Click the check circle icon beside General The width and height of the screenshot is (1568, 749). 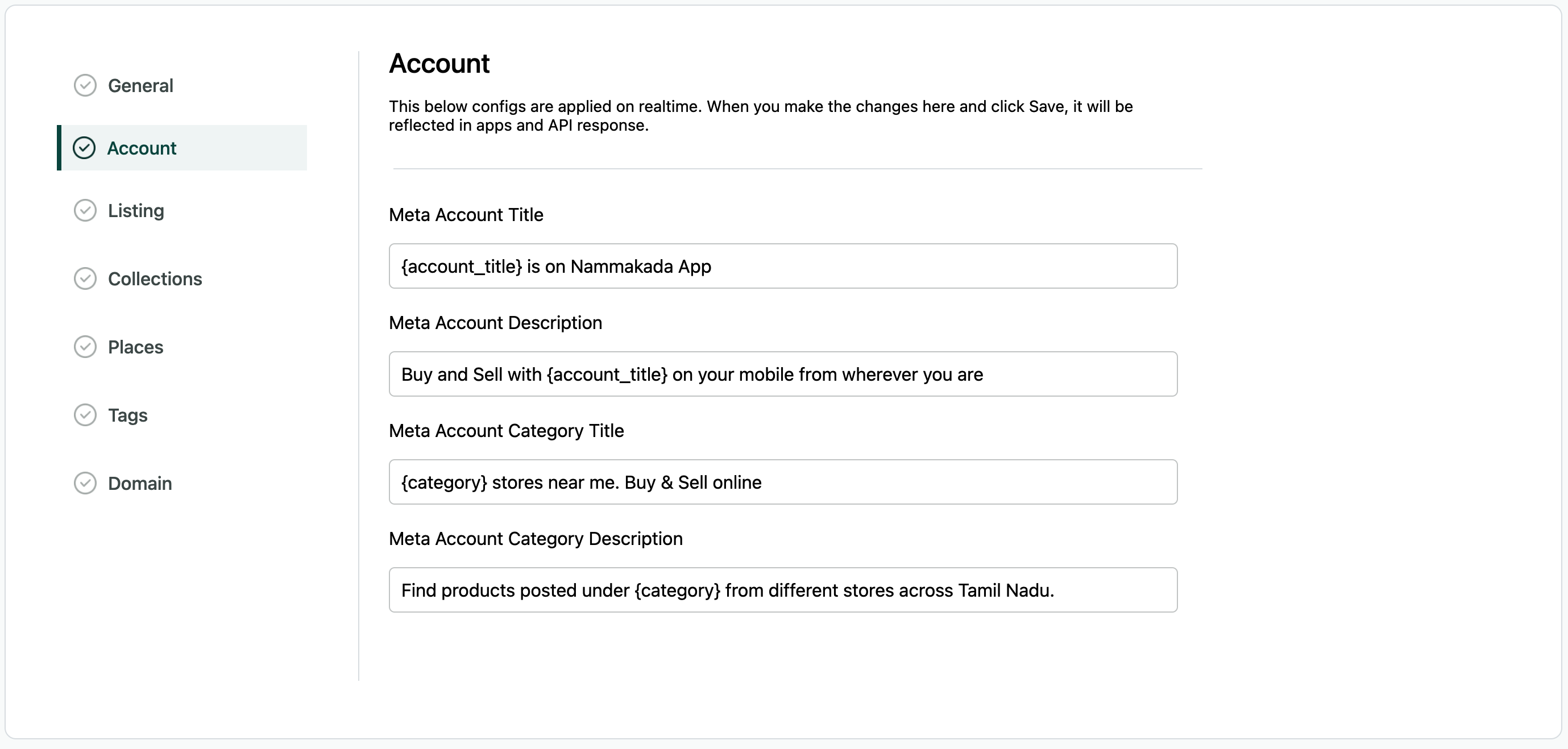pos(85,86)
